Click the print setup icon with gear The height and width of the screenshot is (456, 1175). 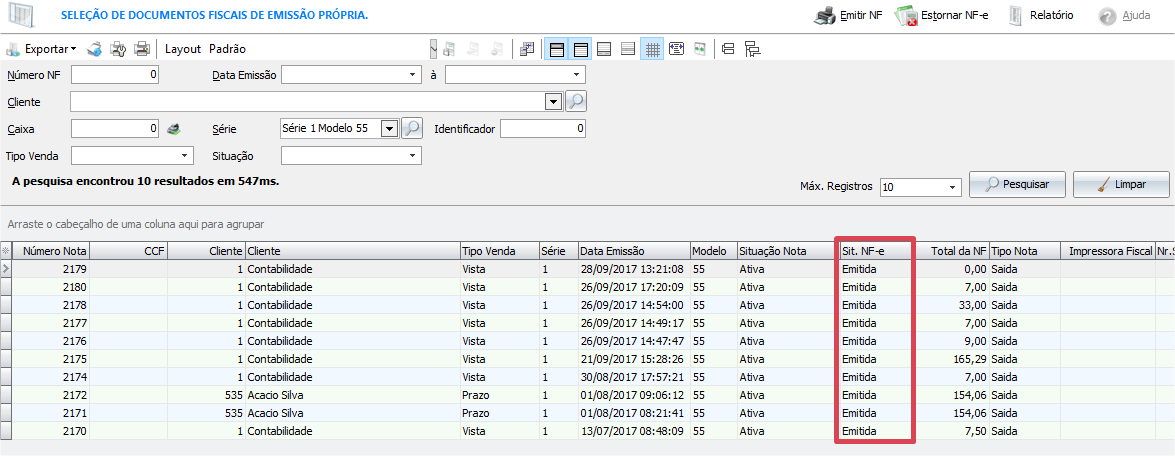click(118, 49)
